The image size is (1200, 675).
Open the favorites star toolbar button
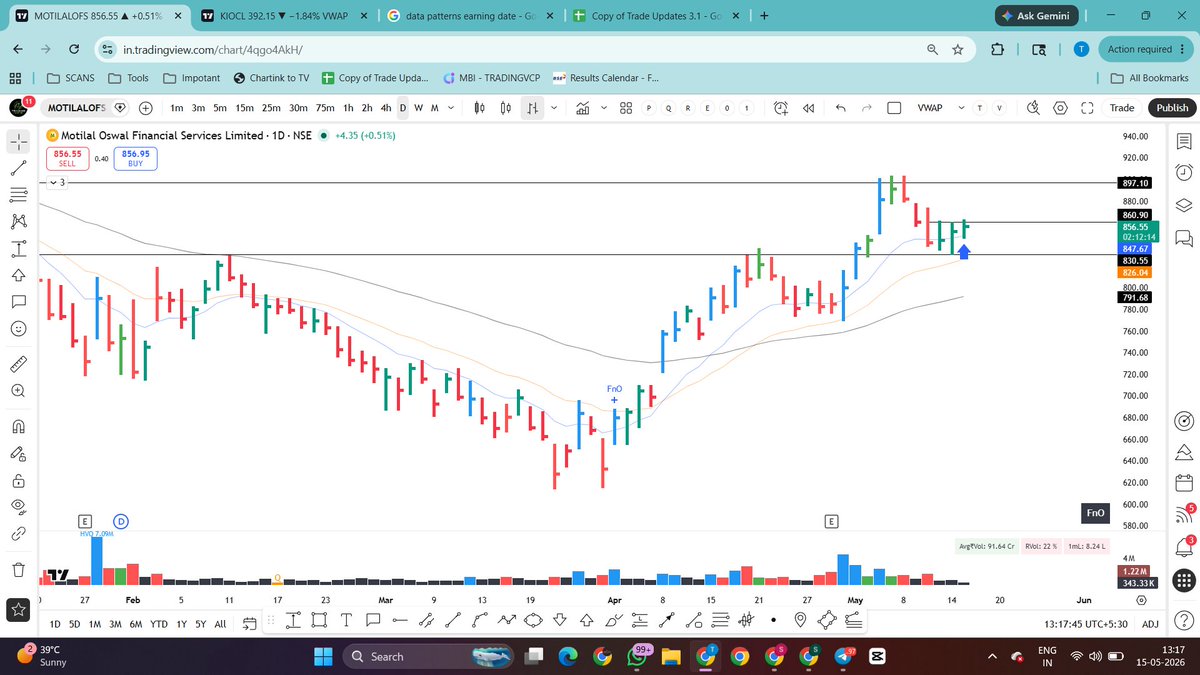[x=18, y=608]
